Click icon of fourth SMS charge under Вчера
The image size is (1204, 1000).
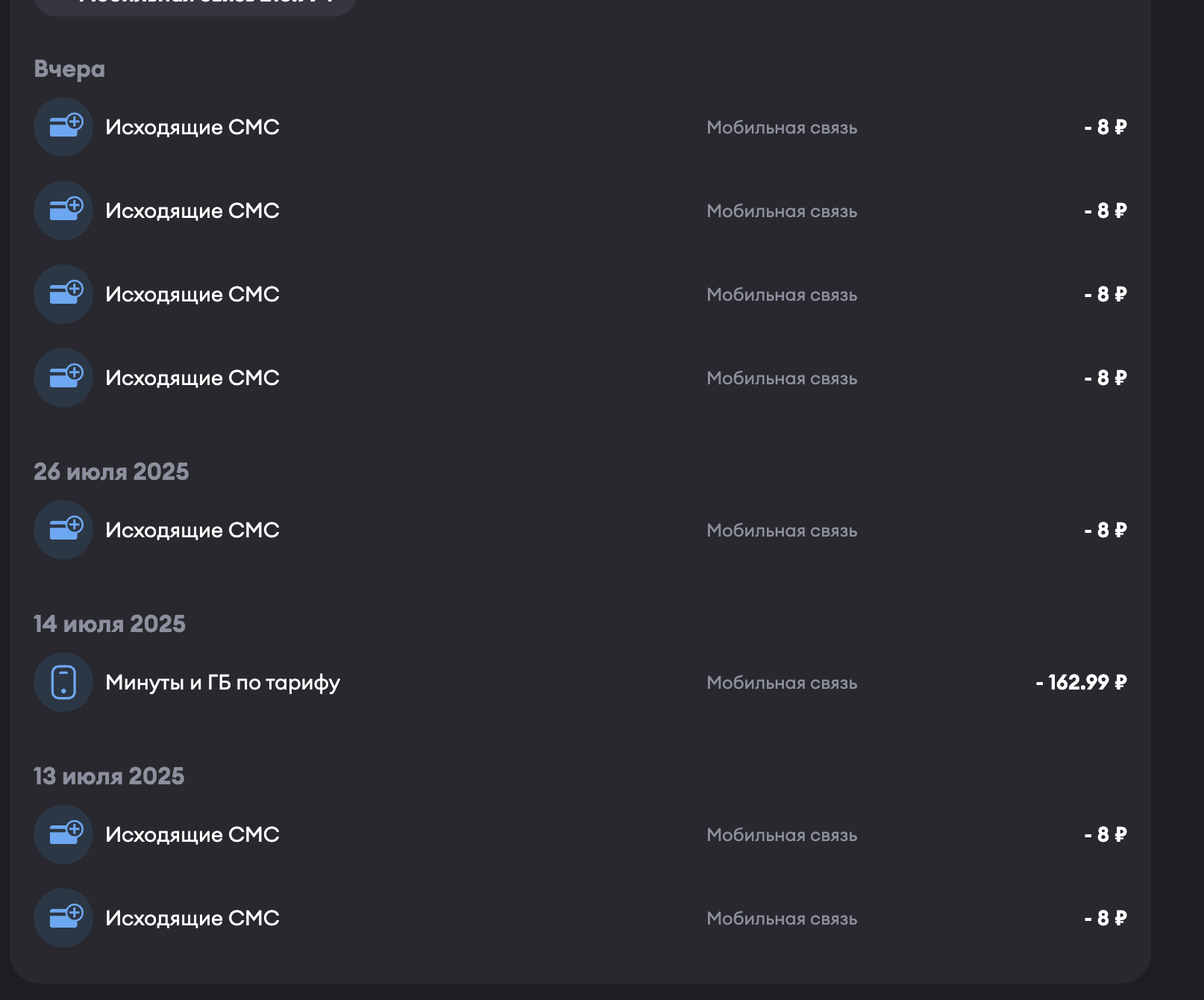coord(63,378)
